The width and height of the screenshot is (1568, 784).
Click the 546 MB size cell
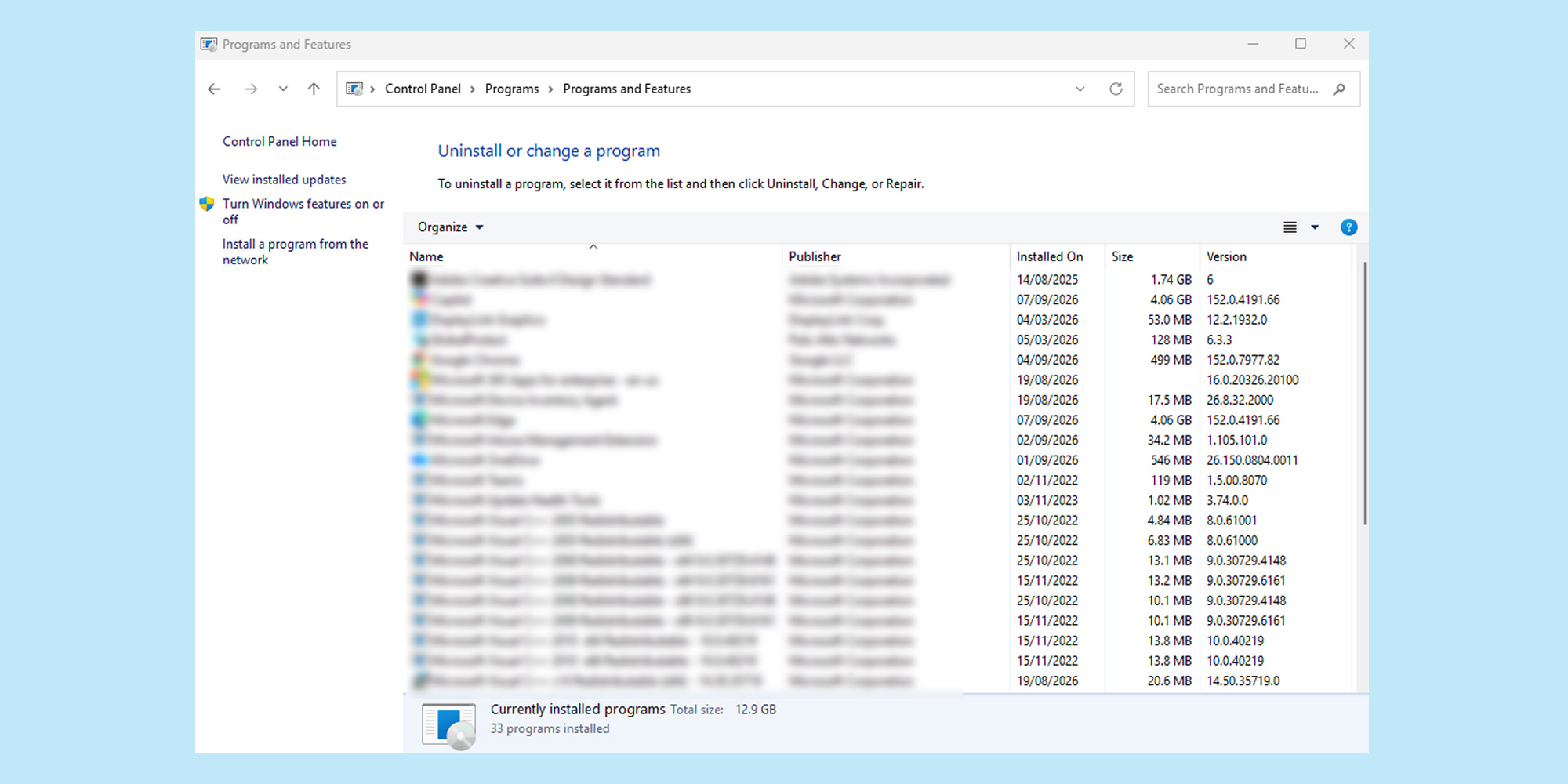coord(1171,460)
